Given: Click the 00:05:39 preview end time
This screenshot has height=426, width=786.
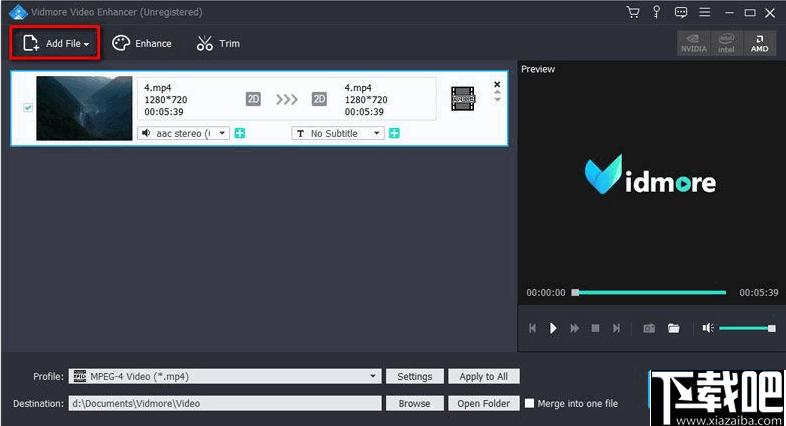Looking at the screenshot, I should click(x=758, y=293).
